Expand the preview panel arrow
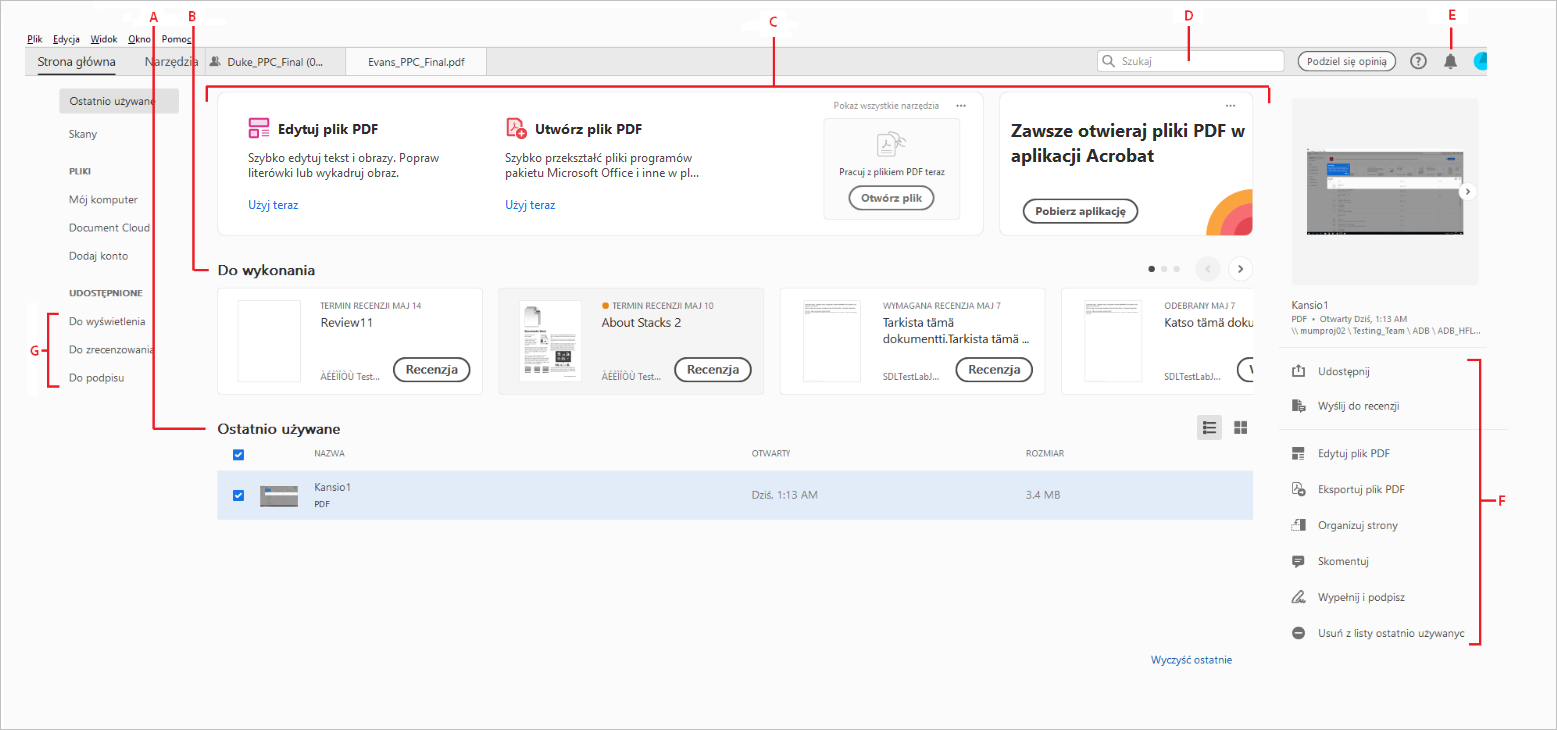Screen dimensions: 1557x730 click(1467, 191)
